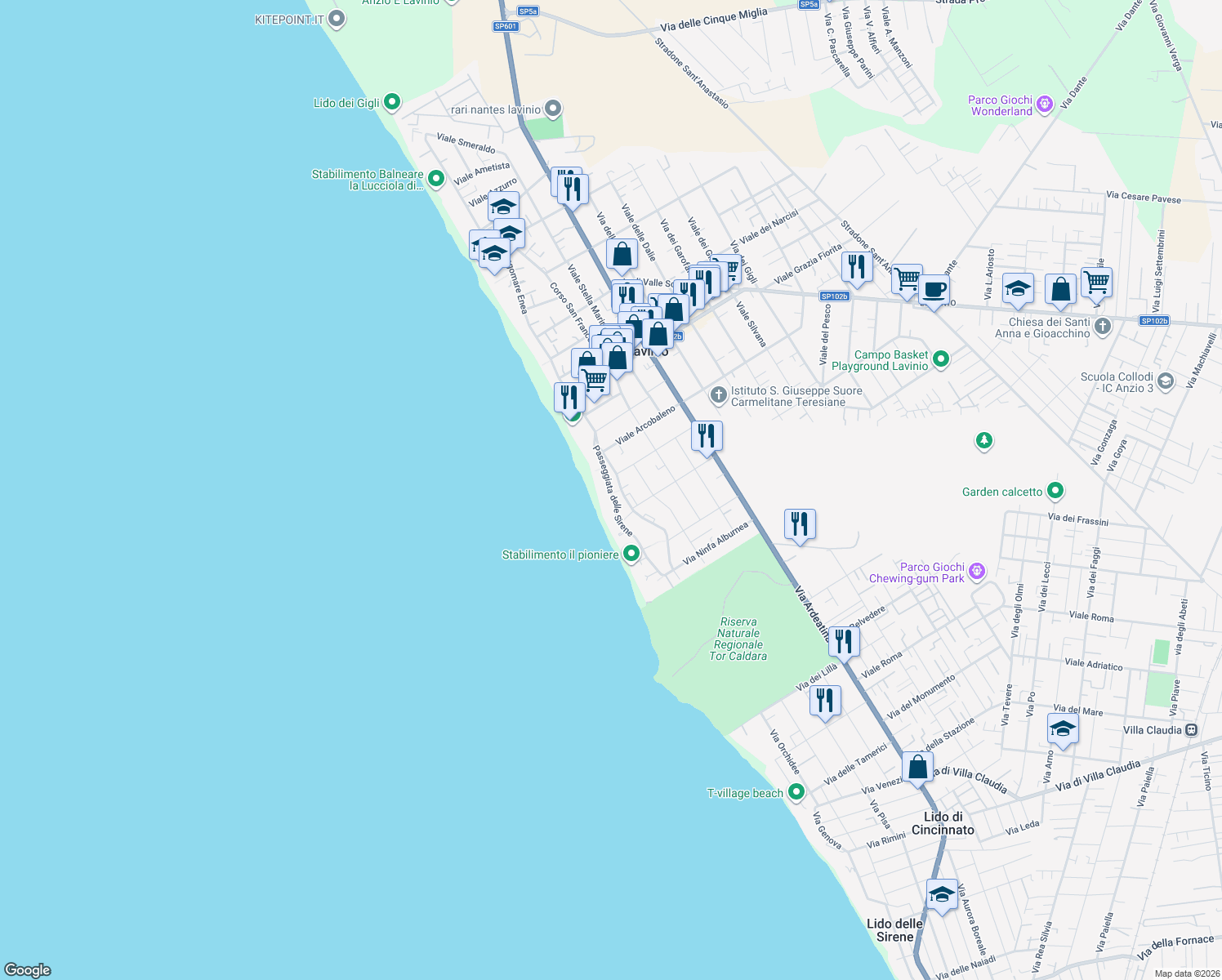This screenshot has height=980, width=1222.
Task: Click the T-village beach green marker
Action: [795, 791]
